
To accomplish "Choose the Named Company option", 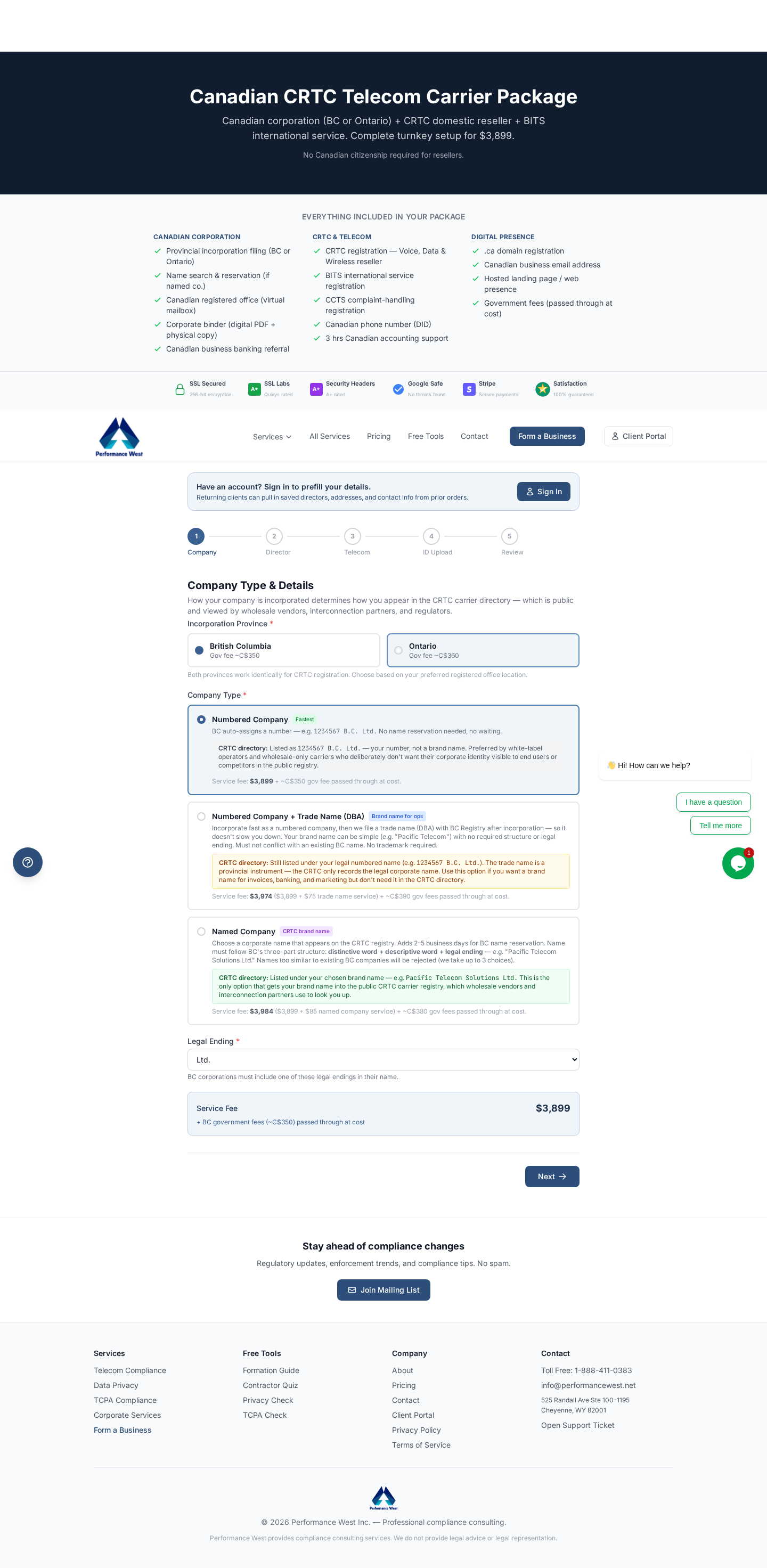I will (201, 932).
